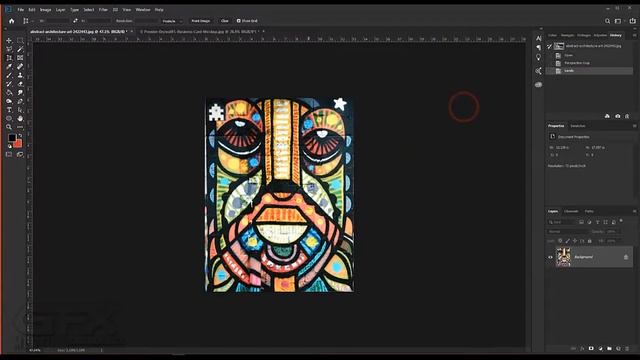Select the Eyedropper tool
This screenshot has height=360, width=640.
(x=9, y=67)
